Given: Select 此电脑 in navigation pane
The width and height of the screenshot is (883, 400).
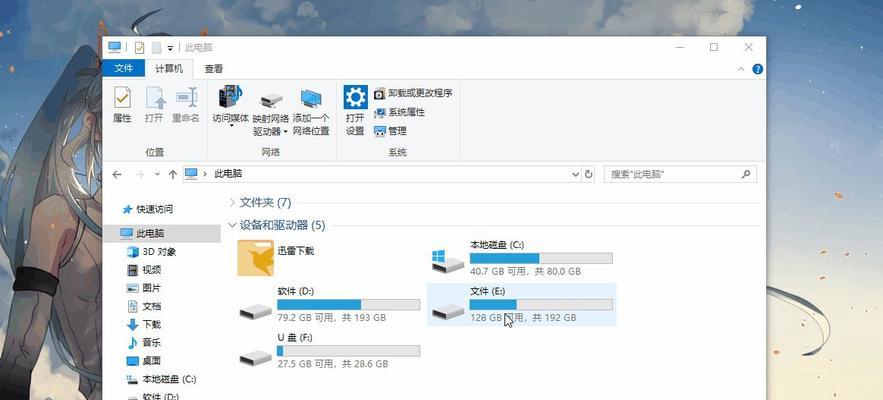Looking at the screenshot, I should pos(162,233).
